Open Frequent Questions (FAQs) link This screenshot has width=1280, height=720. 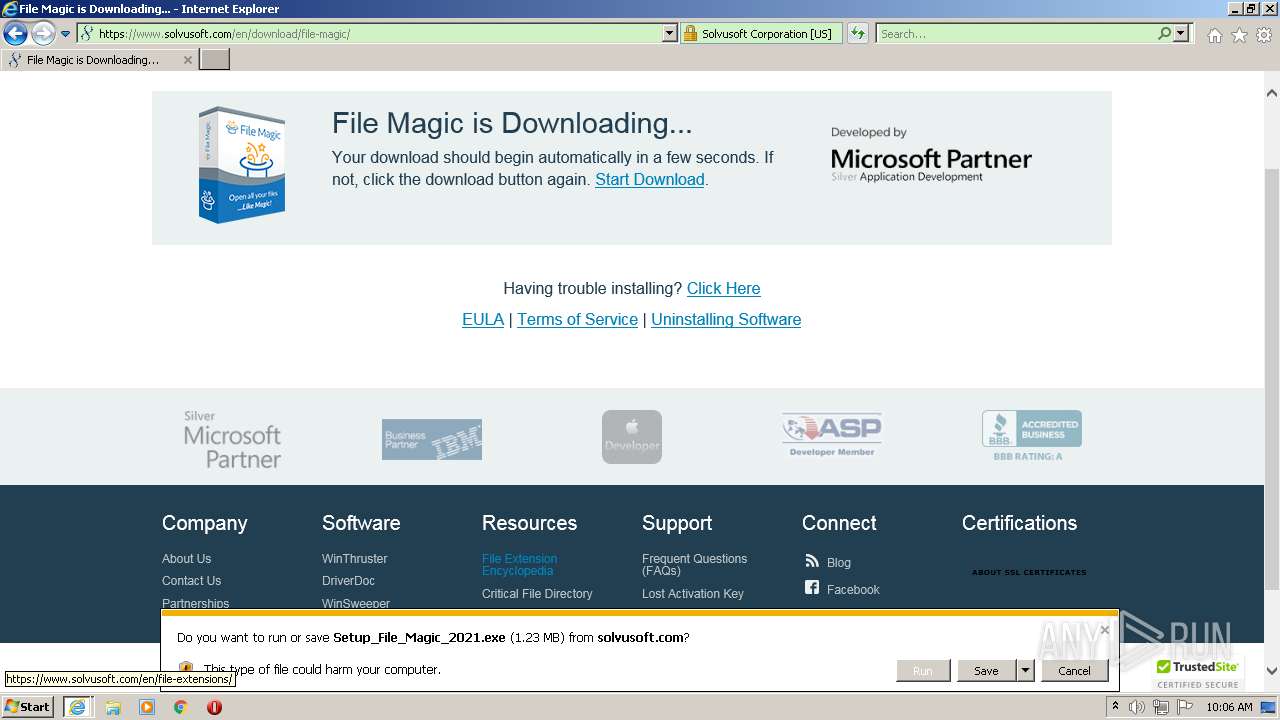point(694,565)
